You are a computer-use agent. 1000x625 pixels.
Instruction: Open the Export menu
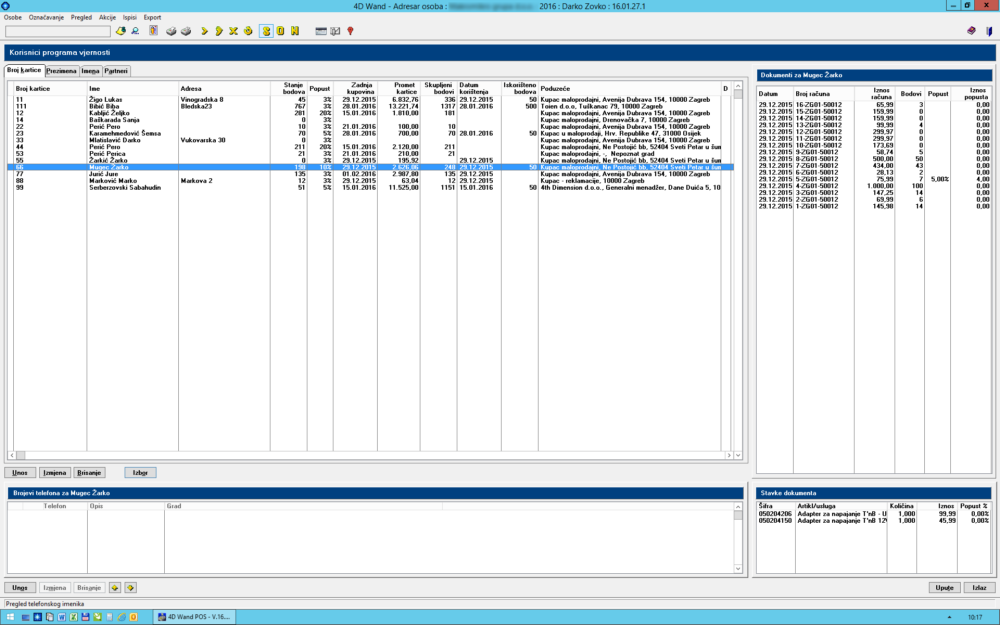tap(152, 17)
